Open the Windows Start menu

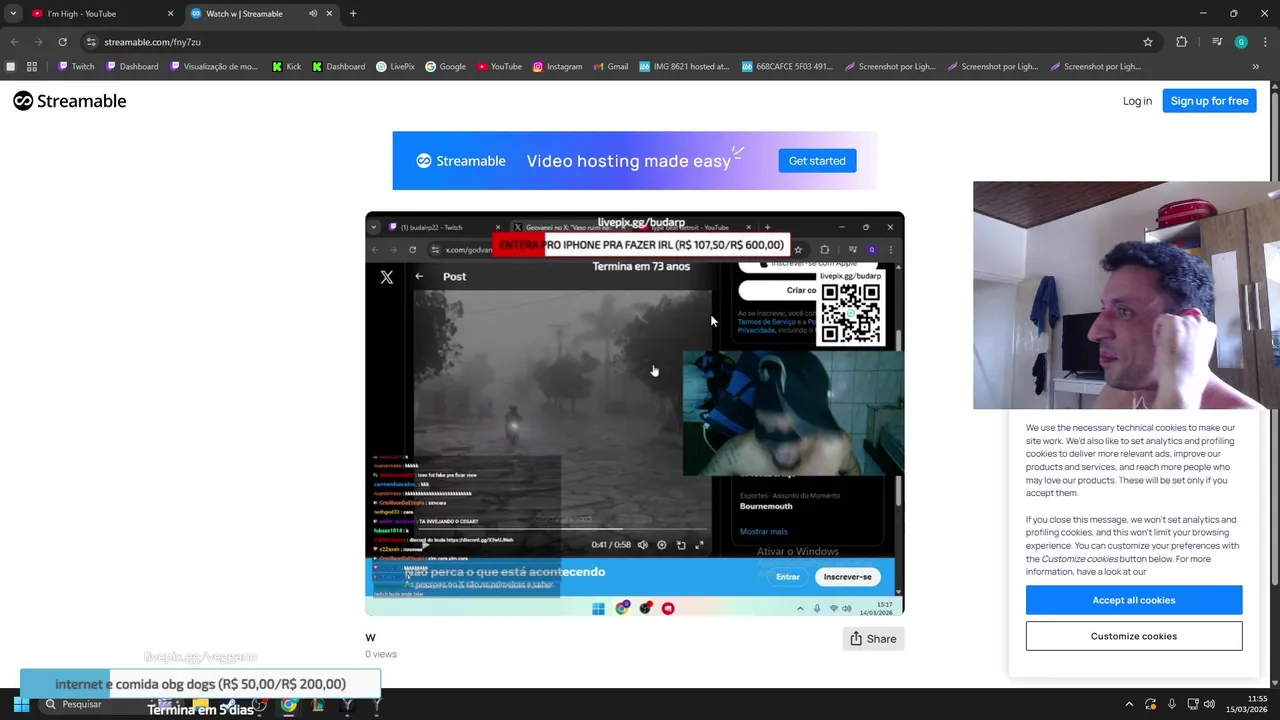(x=21, y=704)
